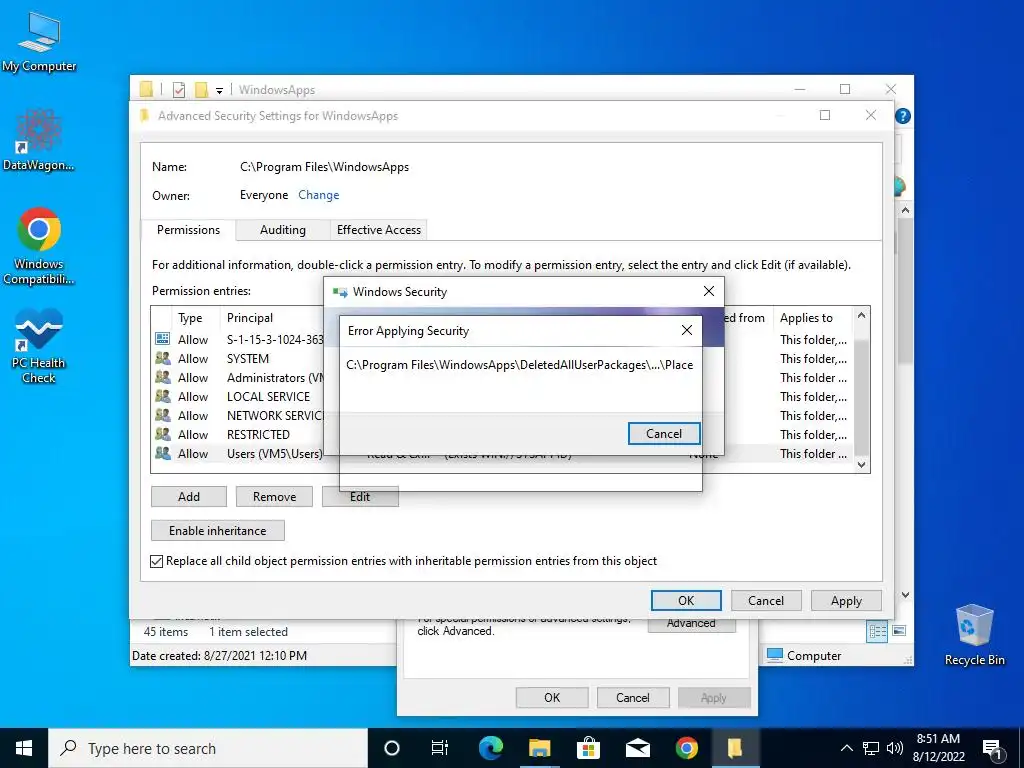This screenshot has width=1024, height=768.
Task: Launch Google Chrome from taskbar
Action: 686,748
